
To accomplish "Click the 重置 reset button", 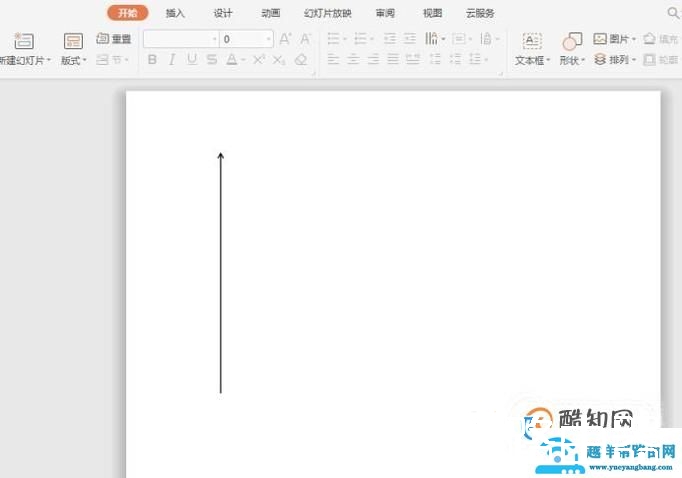I will coord(114,39).
